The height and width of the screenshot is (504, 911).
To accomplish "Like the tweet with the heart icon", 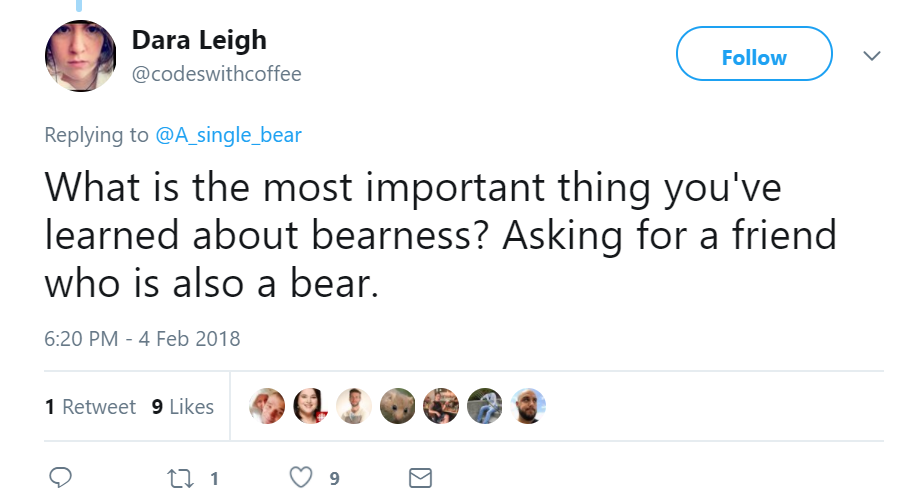I will pyautogui.click(x=301, y=478).
